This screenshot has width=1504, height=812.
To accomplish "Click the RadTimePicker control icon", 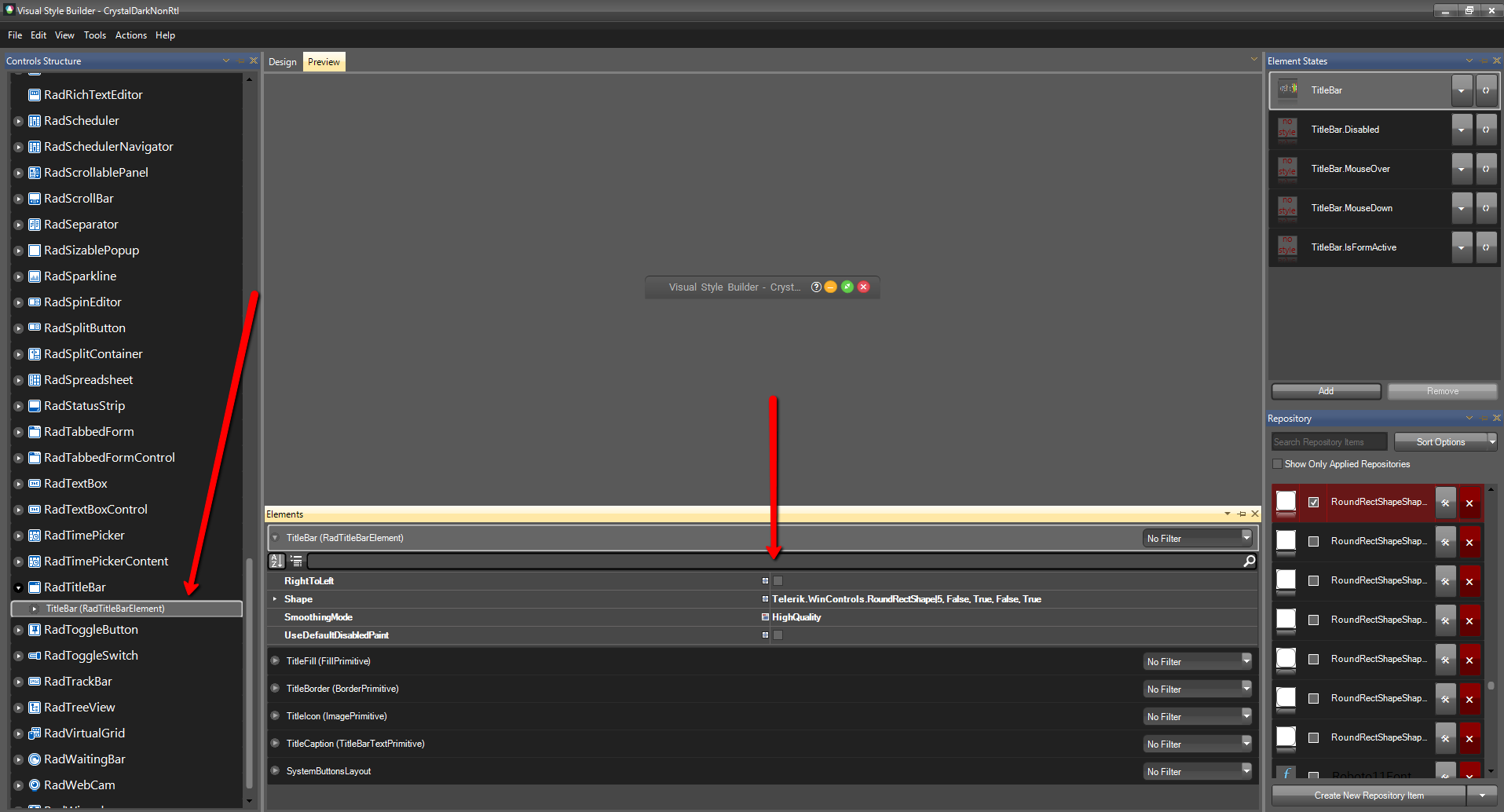I will pos(35,536).
